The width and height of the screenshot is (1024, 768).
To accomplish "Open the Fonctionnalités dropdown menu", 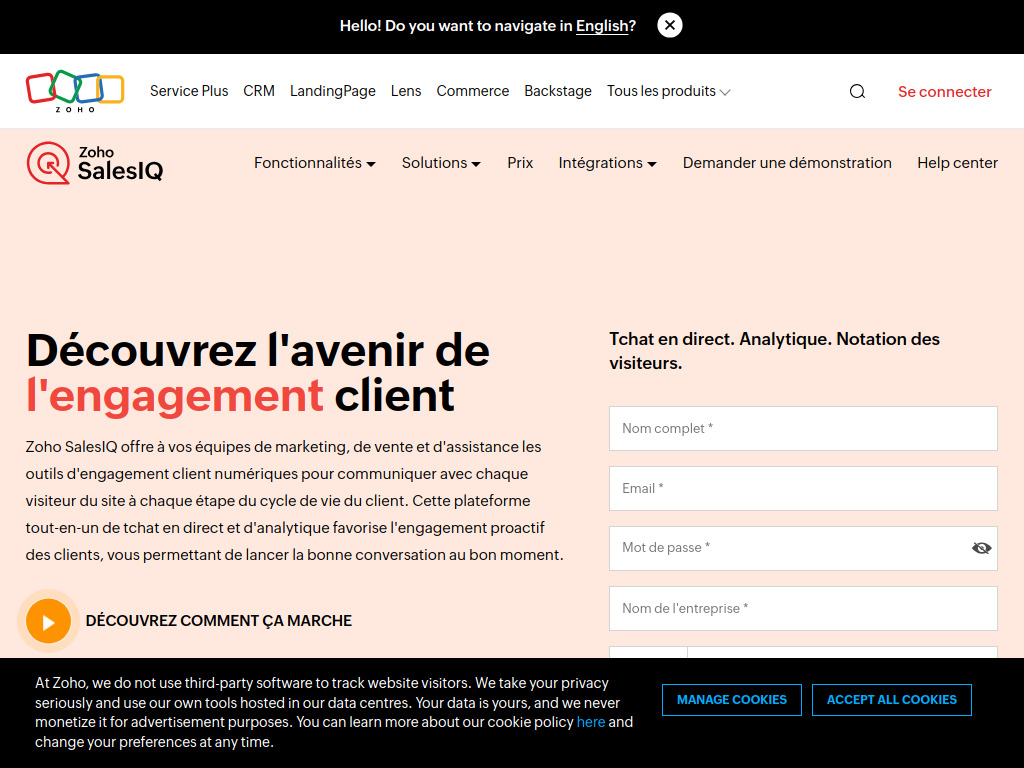I will tap(314, 163).
